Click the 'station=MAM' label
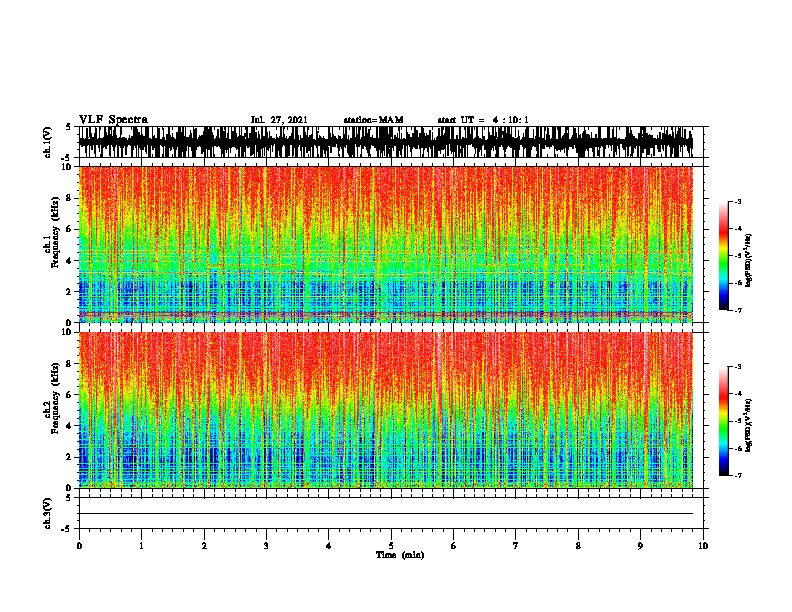792x612 pixels. [x=373, y=120]
